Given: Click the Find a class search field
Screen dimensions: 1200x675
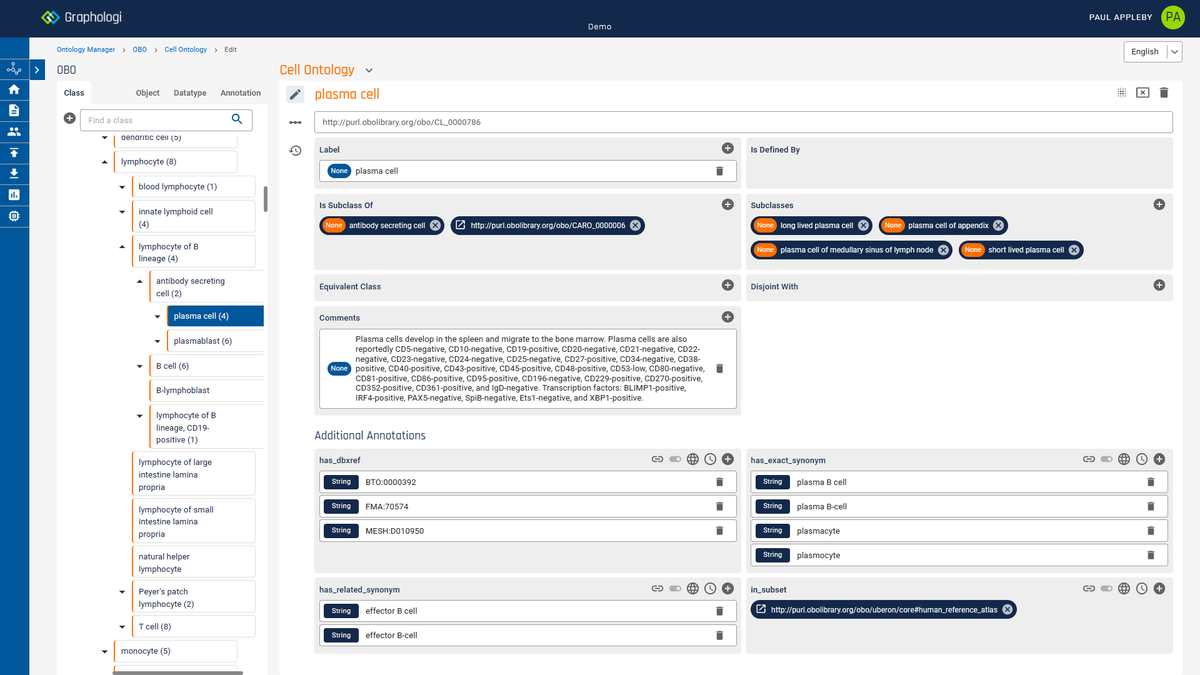Looking at the screenshot, I should tap(155, 120).
